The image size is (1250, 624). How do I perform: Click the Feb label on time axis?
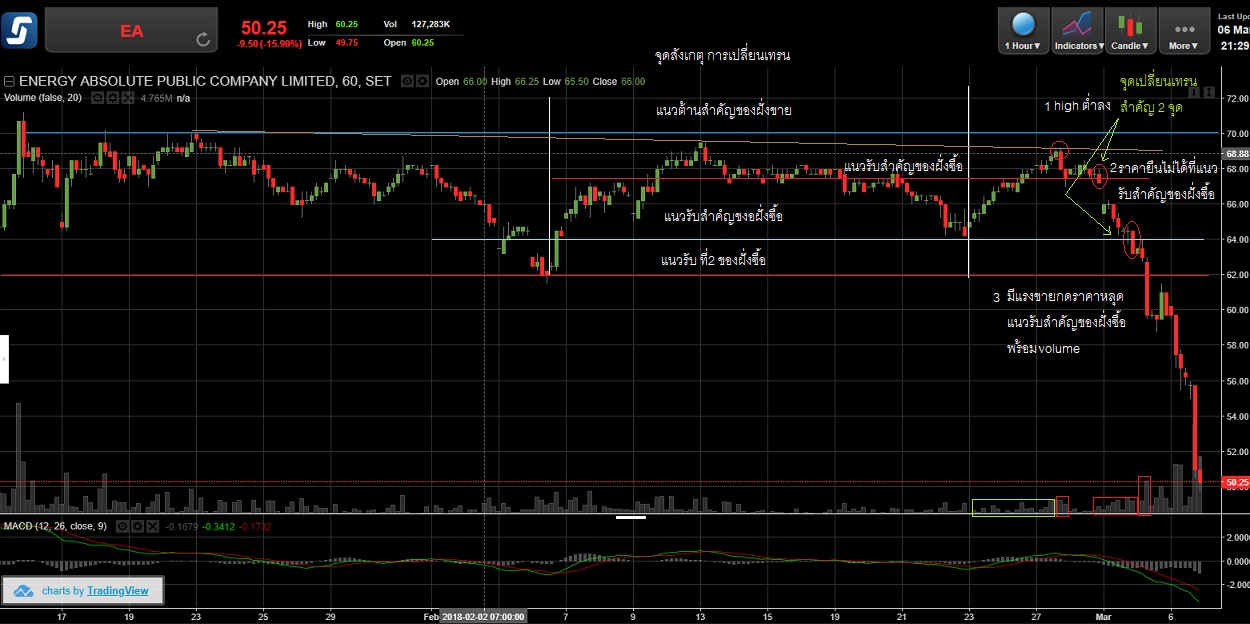pos(429,617)
